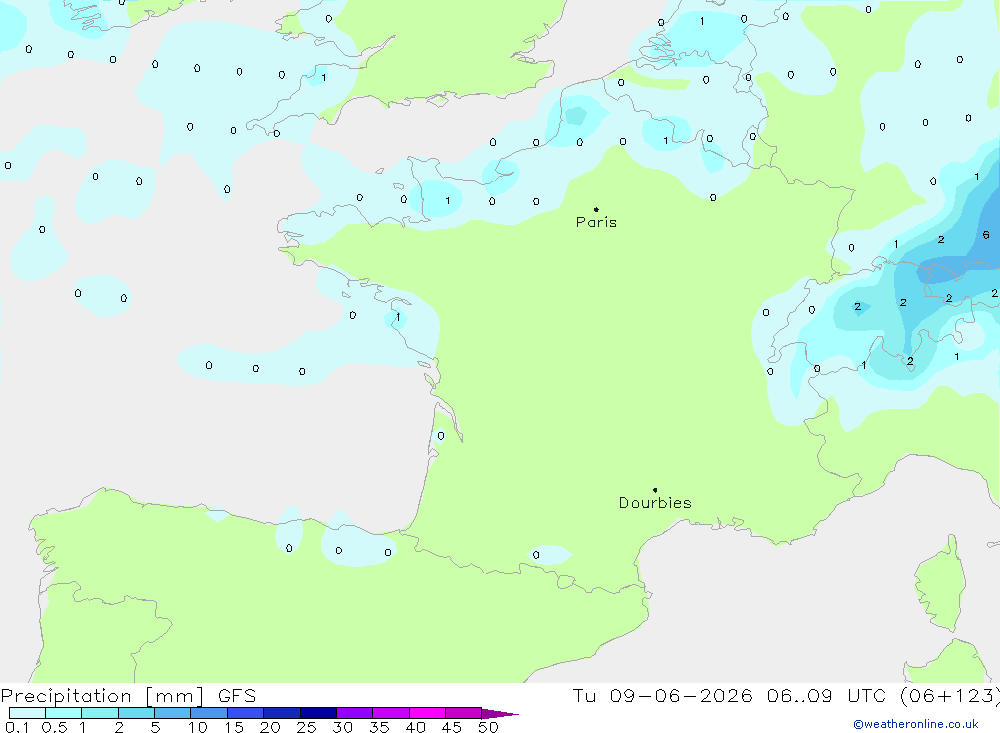Select the 45 mm magenta legend box
The image size is (1000, 733).
tap(463, 713)
